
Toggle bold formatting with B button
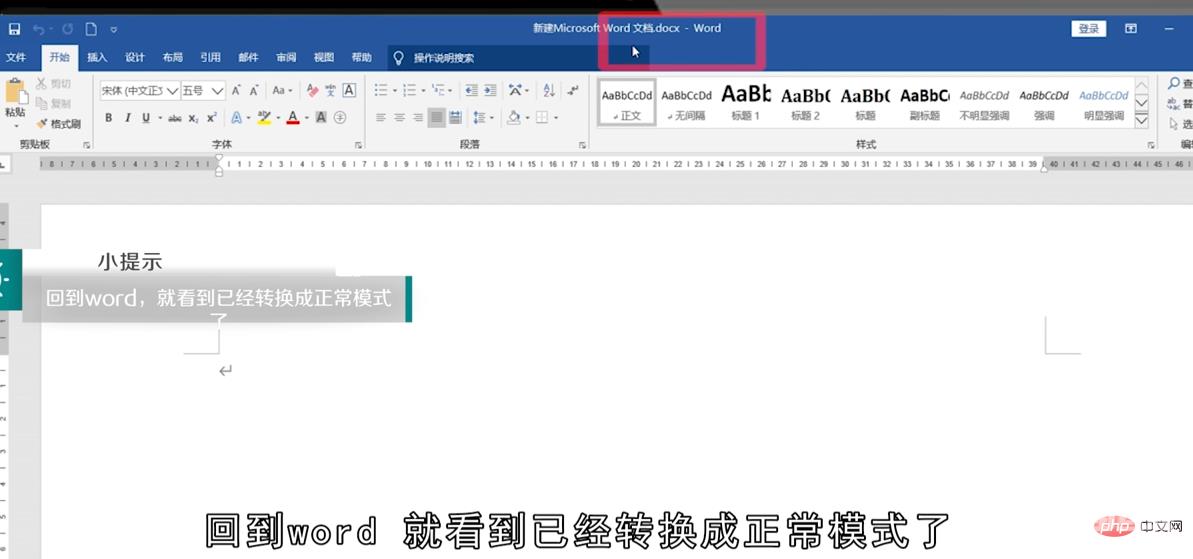[108, 118]
